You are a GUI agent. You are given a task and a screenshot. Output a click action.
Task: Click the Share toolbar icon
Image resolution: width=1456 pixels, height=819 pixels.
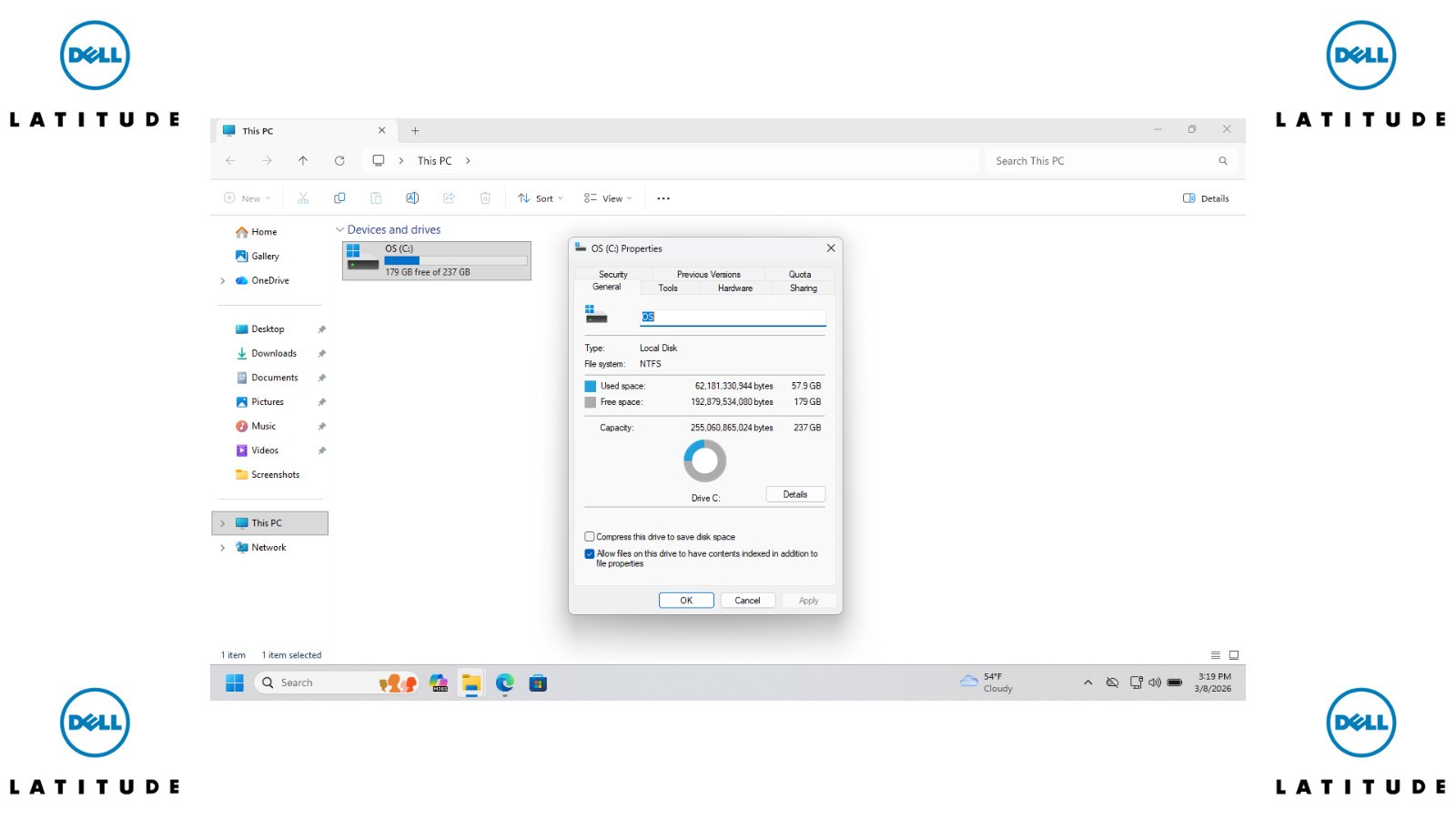point(449,198)
